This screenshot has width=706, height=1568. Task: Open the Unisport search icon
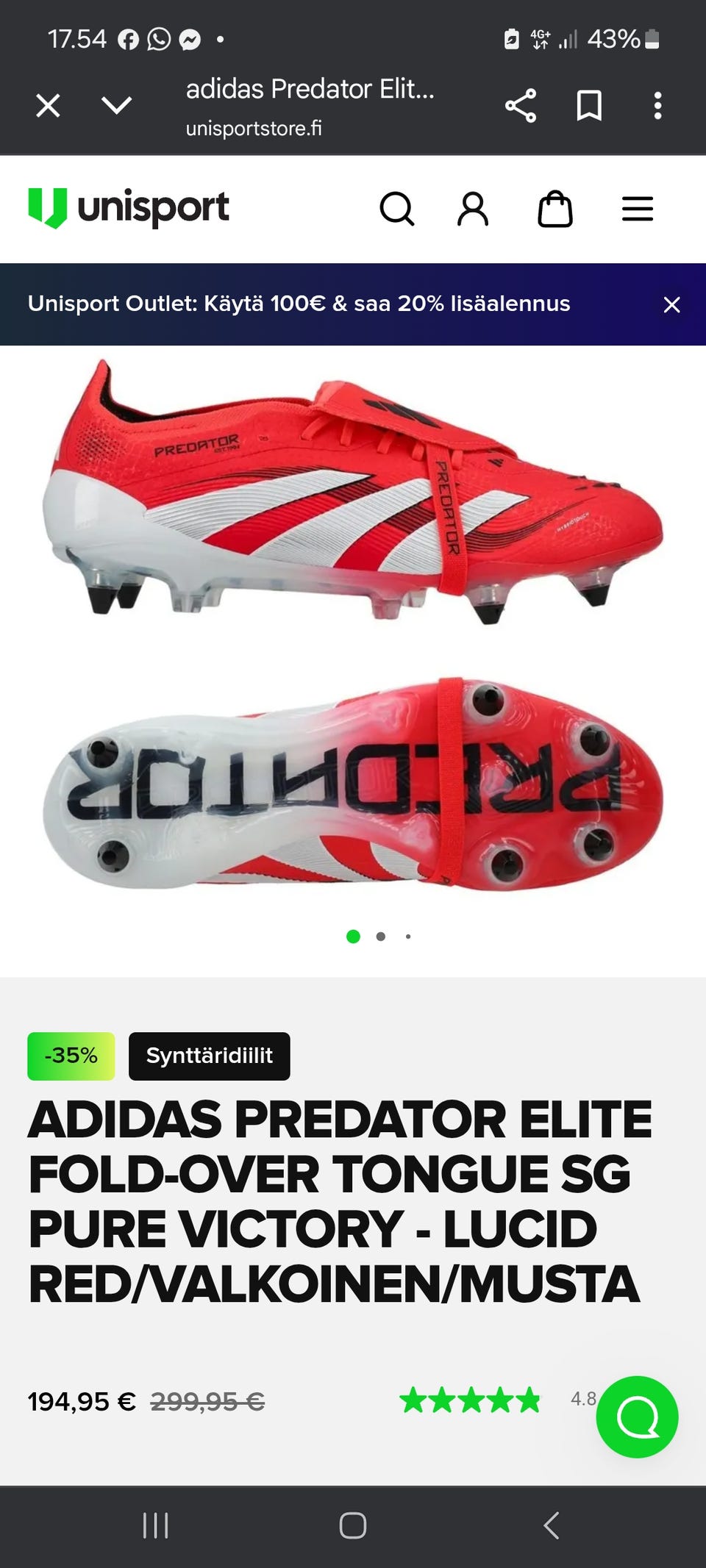[397, 209]
